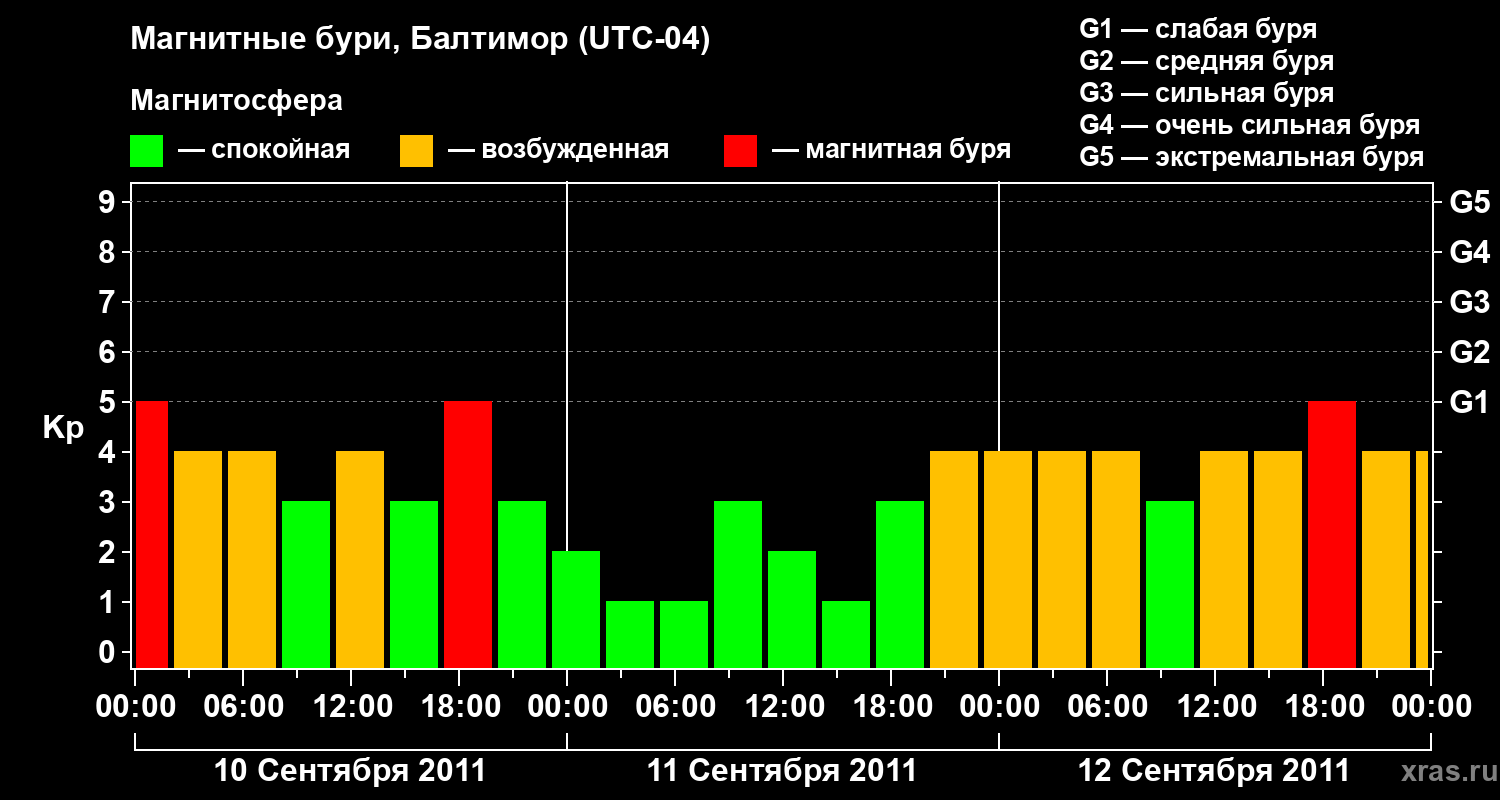The image size is (1500, 800).
Task: Click legend line 'G3 — сильная буря'
Action: 1207,93
